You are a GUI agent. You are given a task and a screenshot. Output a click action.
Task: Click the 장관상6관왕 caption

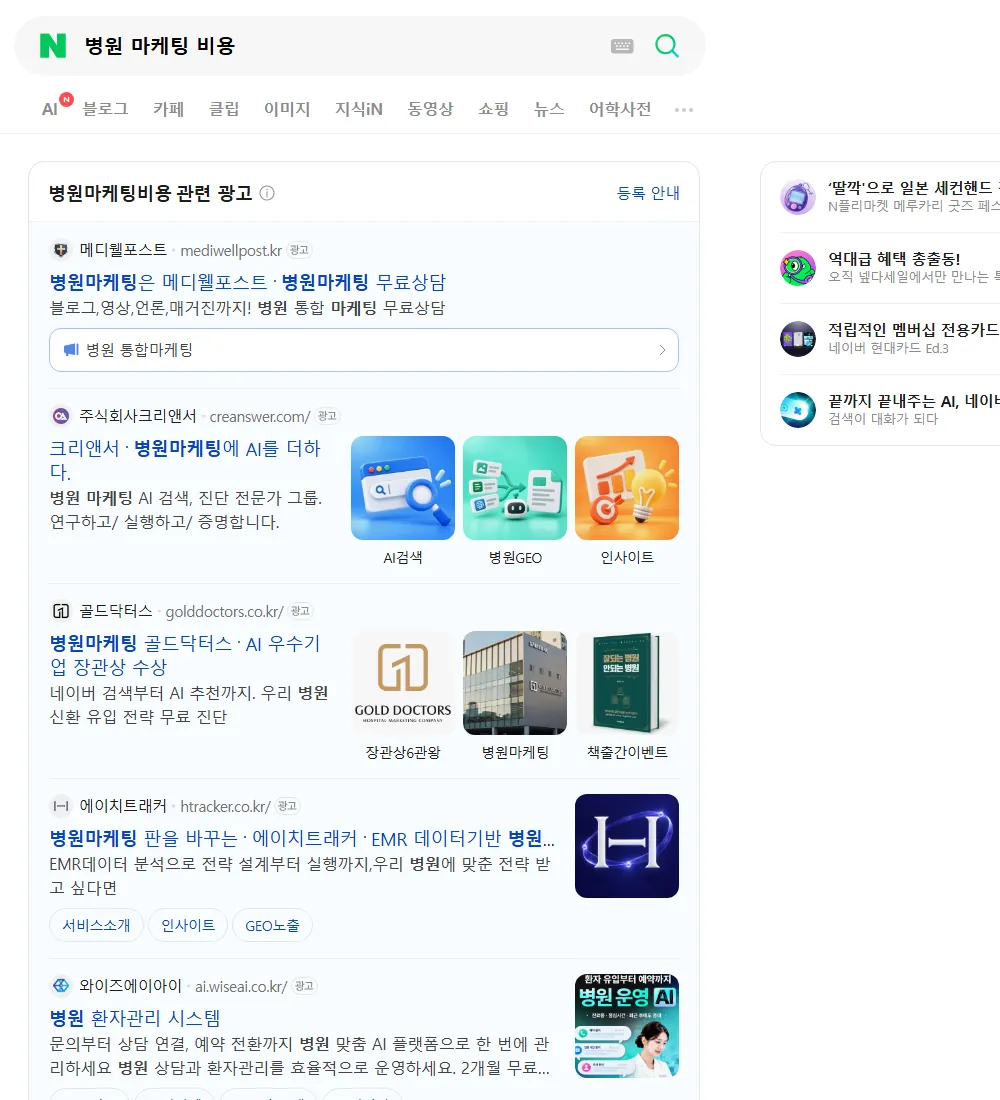tap(403, 752)
